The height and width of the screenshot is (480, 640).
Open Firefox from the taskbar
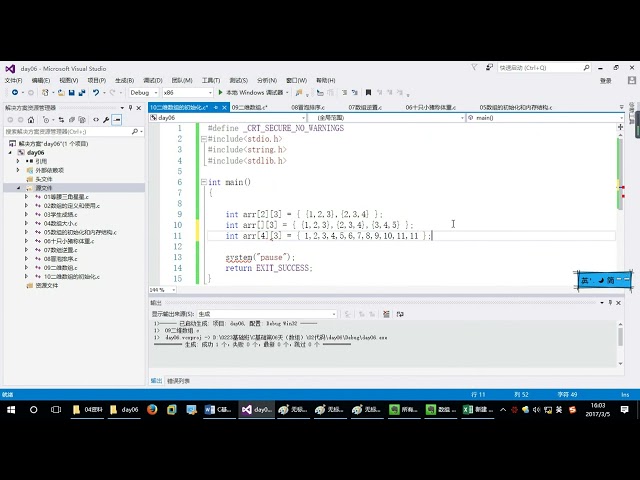[x=152, y=409]
